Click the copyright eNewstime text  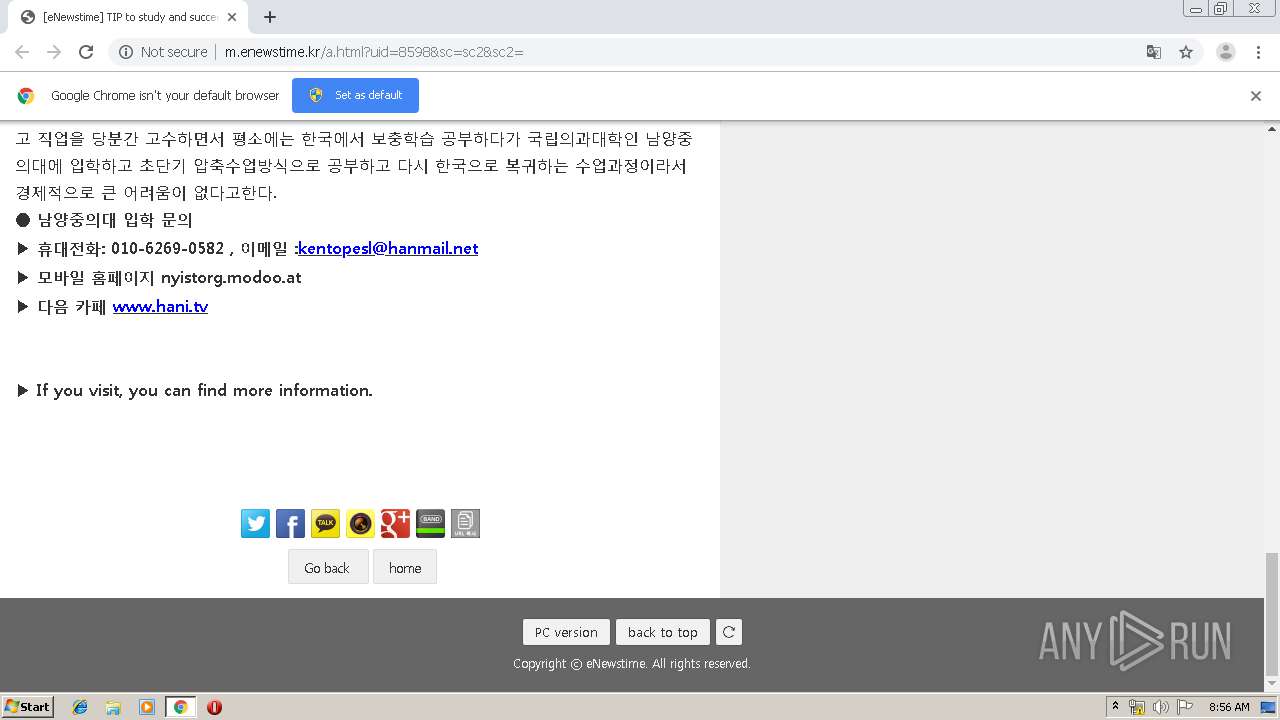click(631, 664)
